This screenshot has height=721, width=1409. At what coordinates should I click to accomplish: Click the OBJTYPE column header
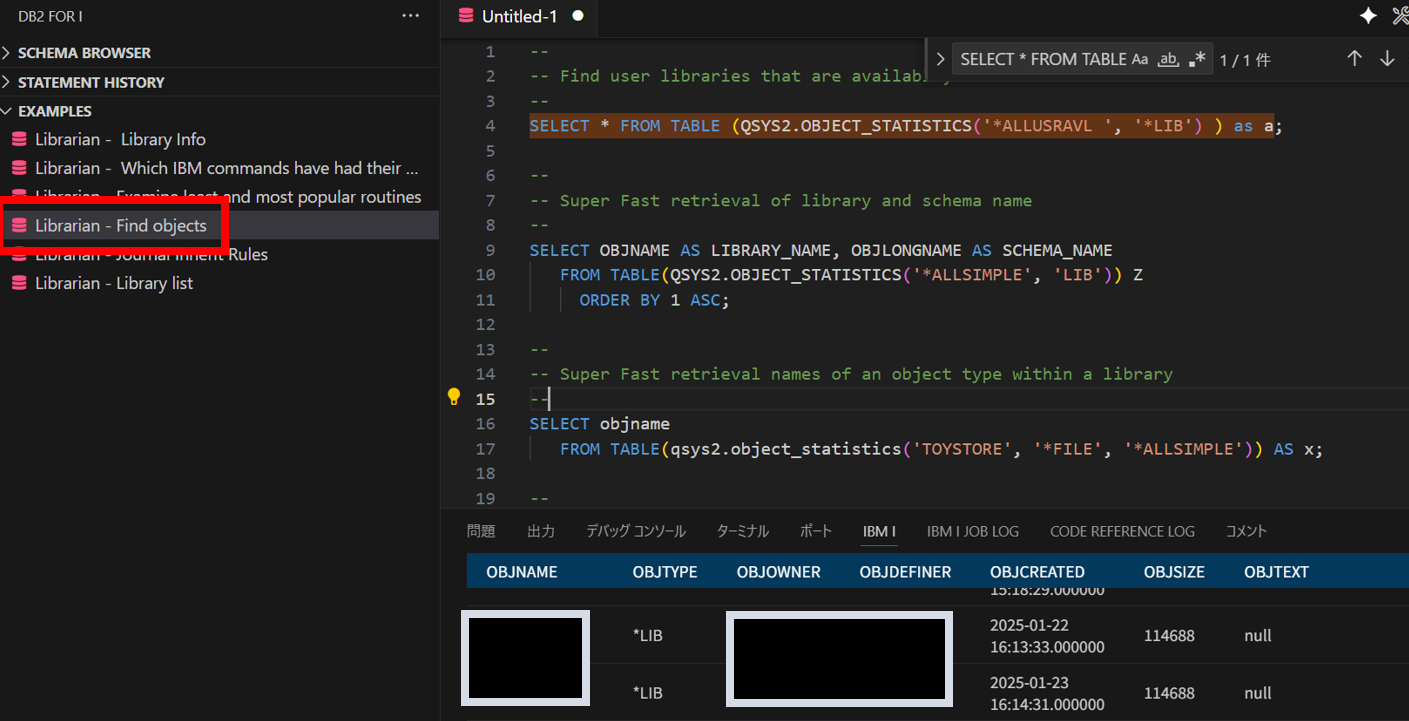(x=665, y=572)
